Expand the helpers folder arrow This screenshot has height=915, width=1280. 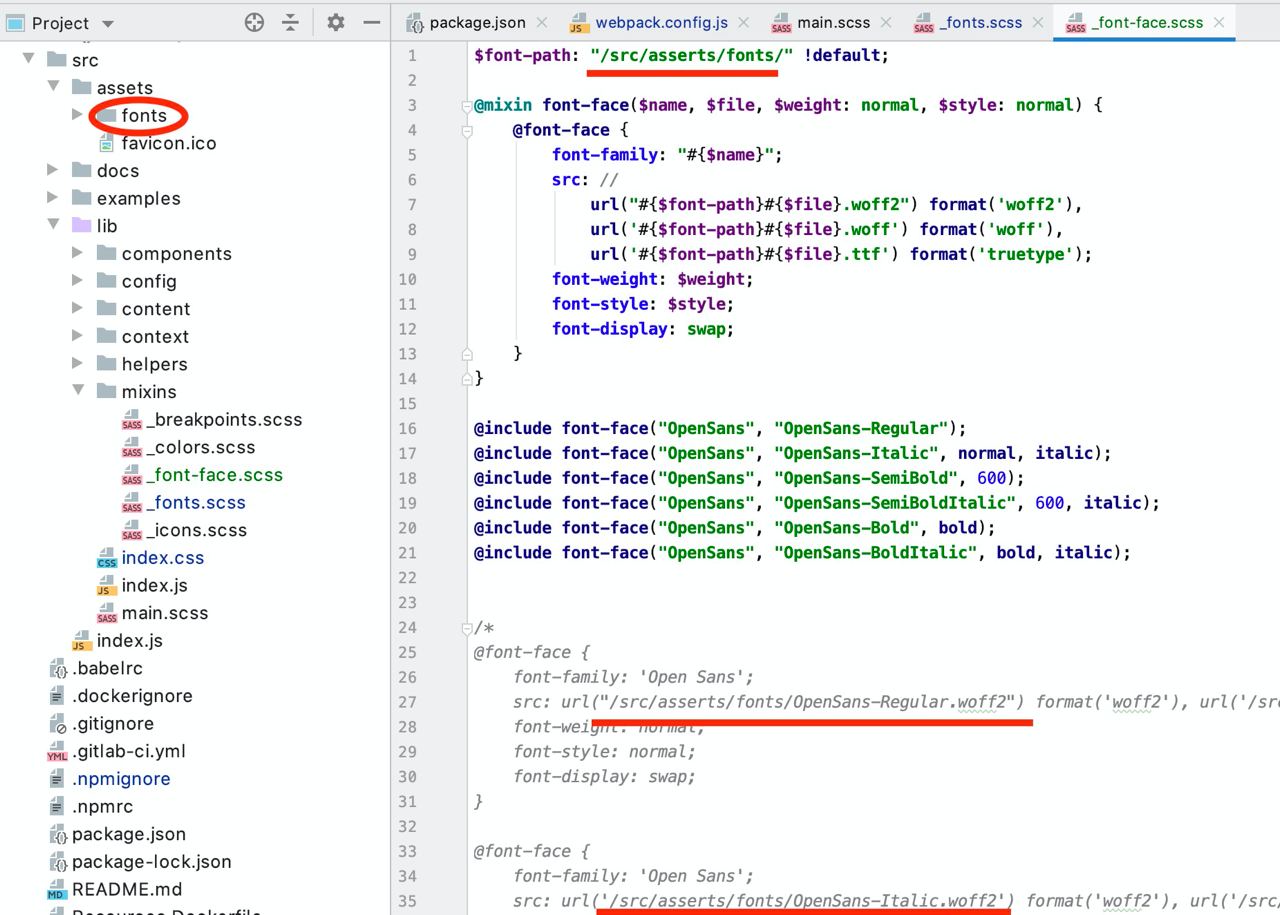click(78, 364)
